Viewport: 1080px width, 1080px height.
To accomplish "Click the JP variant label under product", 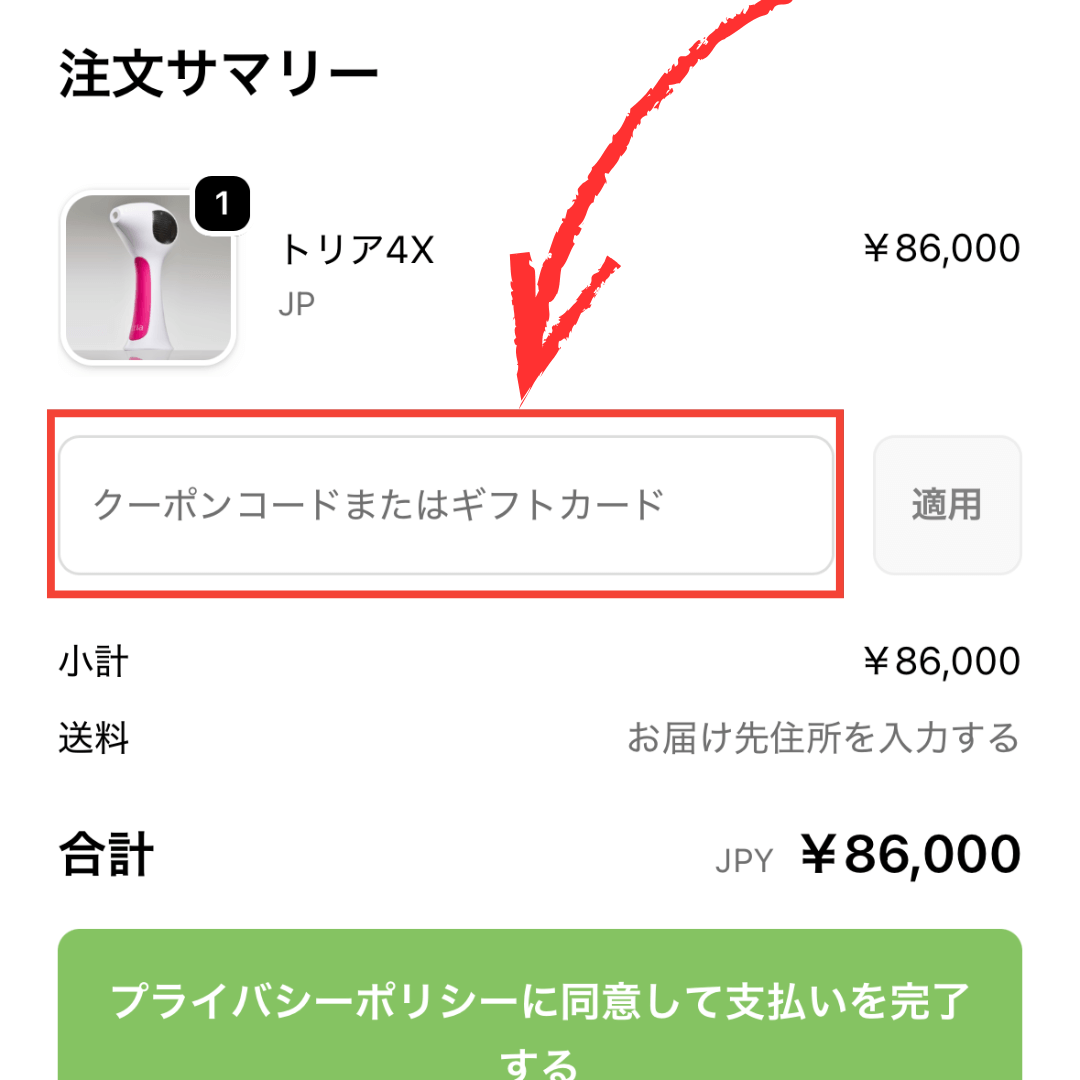I will pos(296,304).
